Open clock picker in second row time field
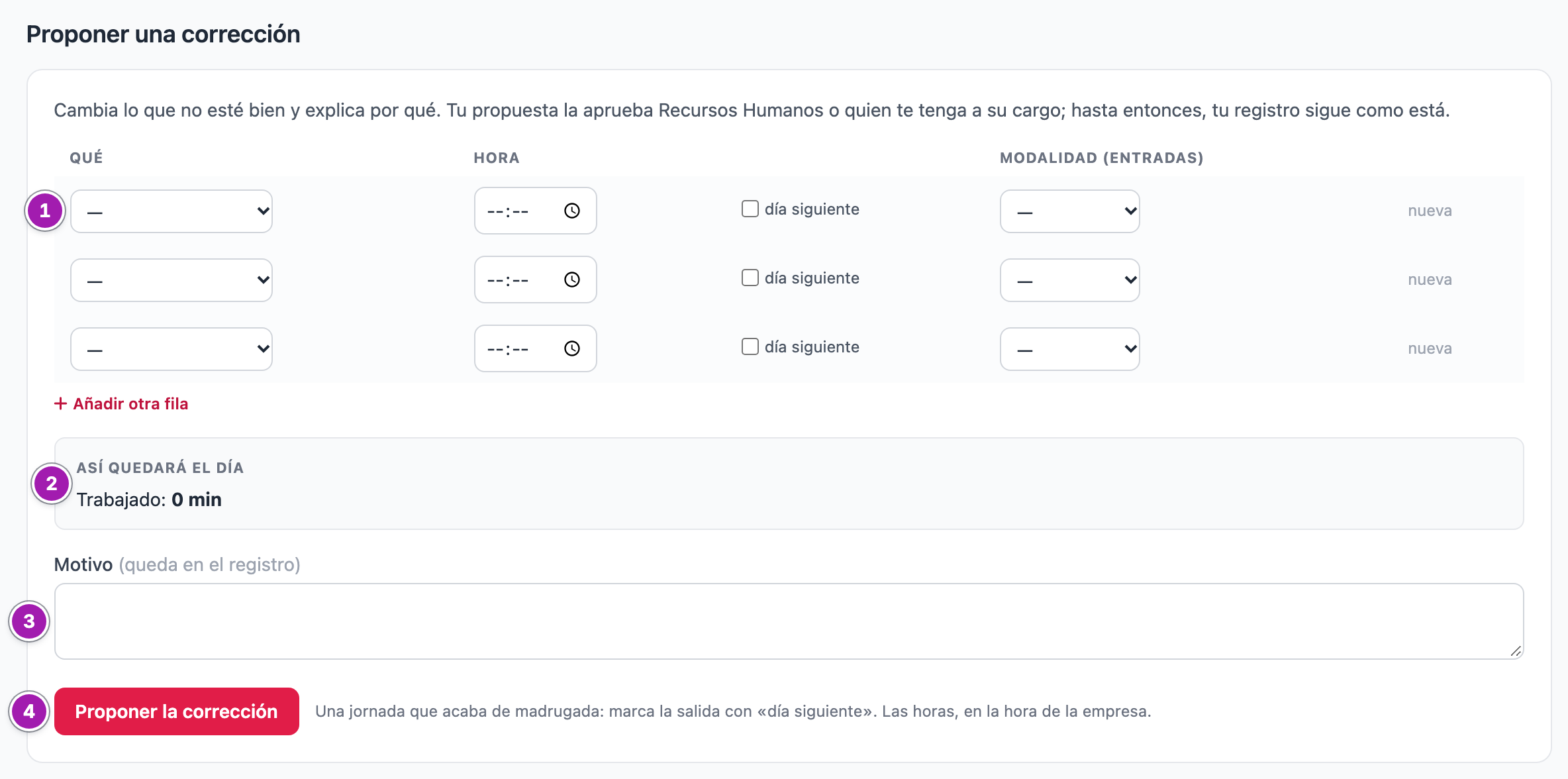This screenshot has height=779, width=1568. (572, 280)
